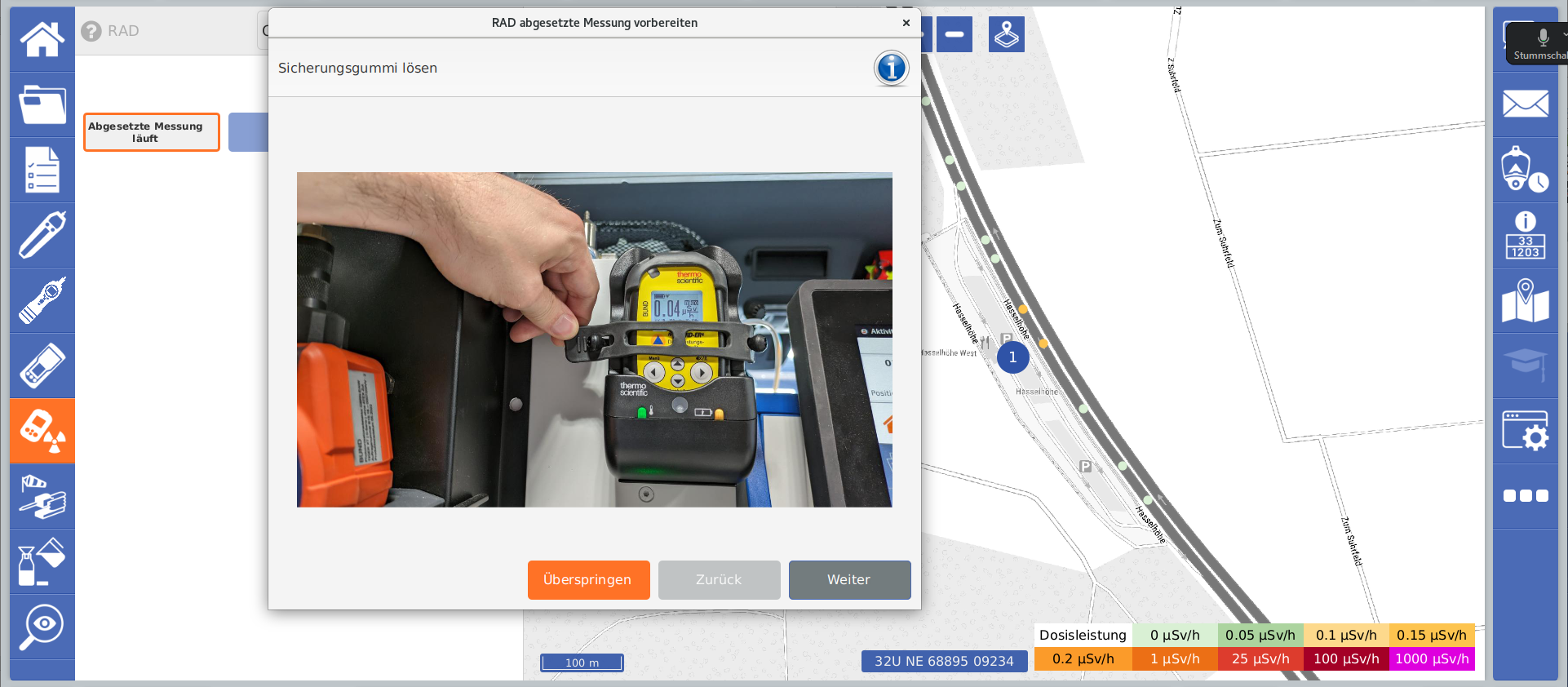This screenshot has width=1568, height=687.
Task: Open hazard substance info 33/1203 icon
Action: coord(1526,235)
